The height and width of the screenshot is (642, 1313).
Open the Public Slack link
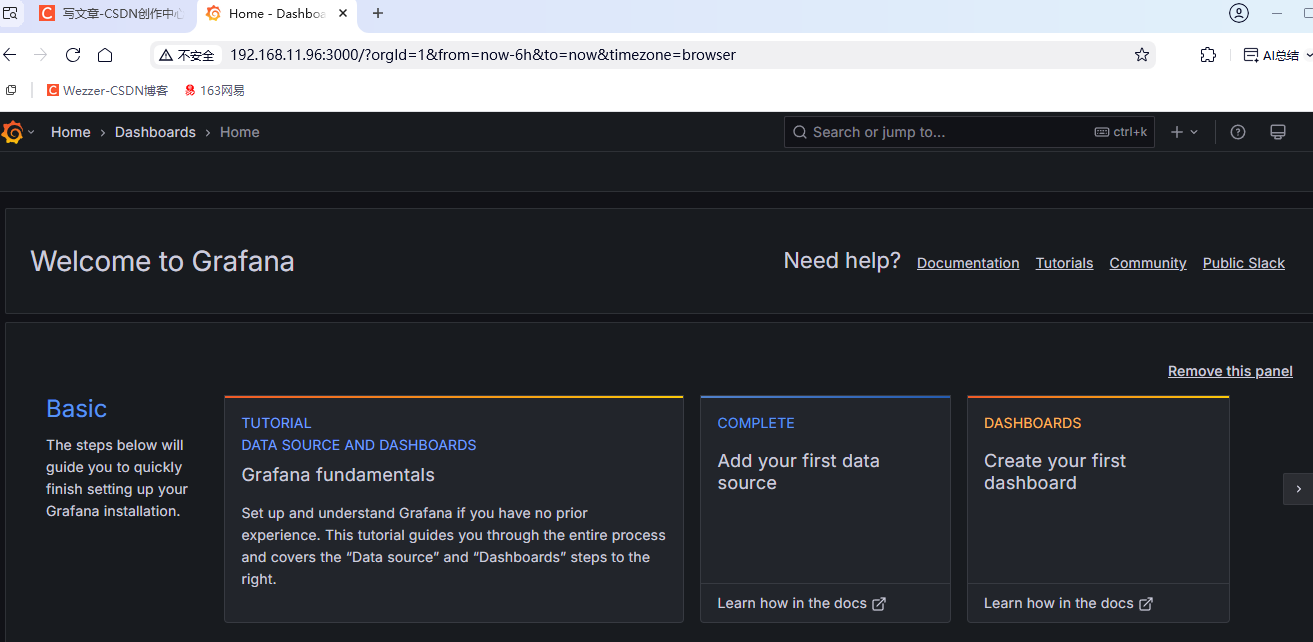click(x=1244, y=263)
